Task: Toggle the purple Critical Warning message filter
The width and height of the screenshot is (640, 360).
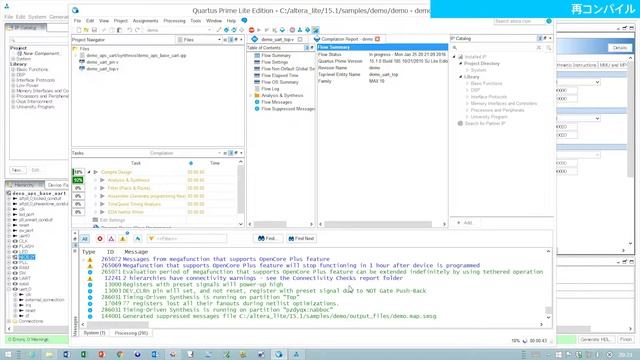Action: (111, 239)
